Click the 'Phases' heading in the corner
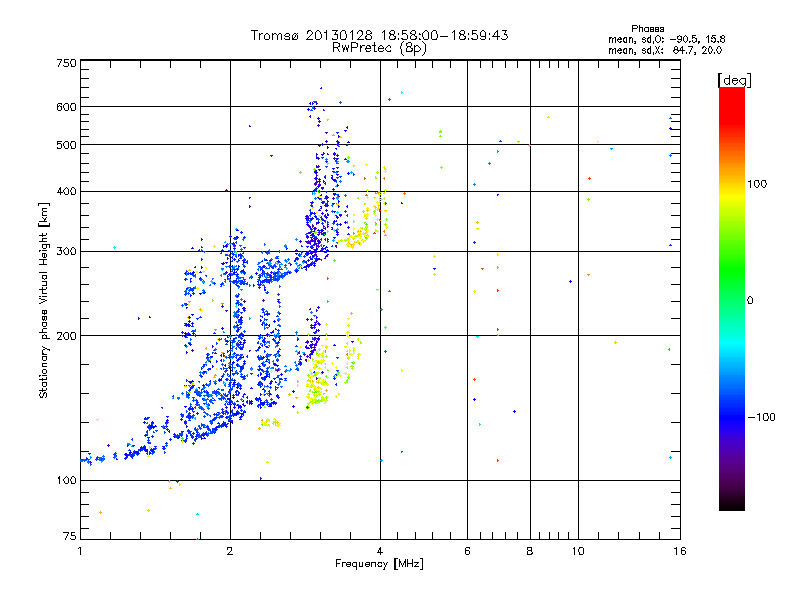This screenshot has height=600, width=800. (x=647, y=29)
